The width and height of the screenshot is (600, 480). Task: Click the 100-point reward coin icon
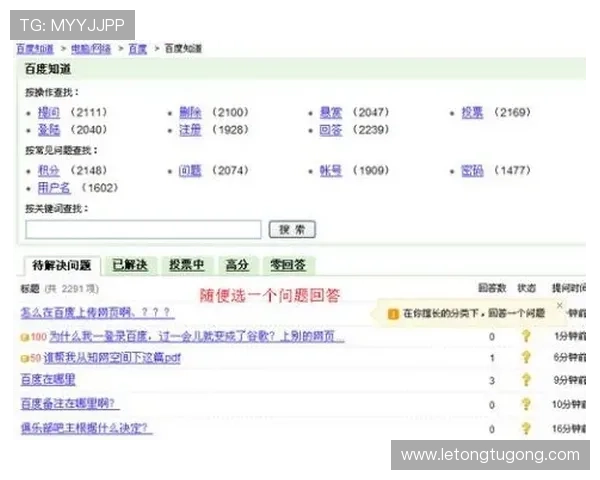24,337
